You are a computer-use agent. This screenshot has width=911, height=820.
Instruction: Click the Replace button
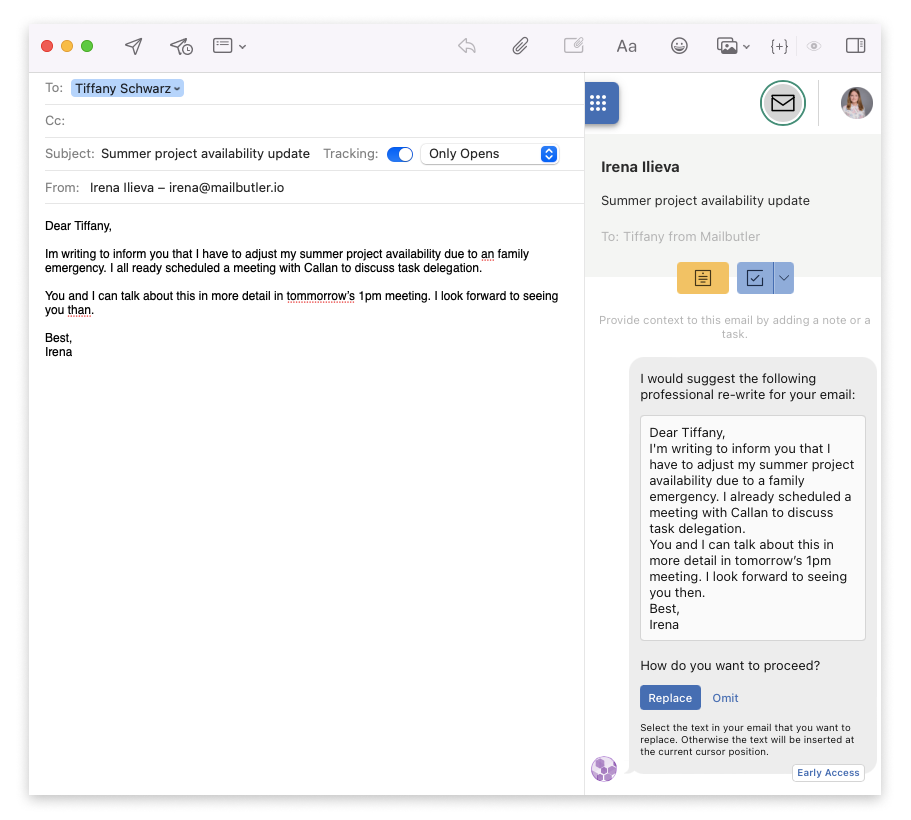pyautogui.click(x=670, y=698)
